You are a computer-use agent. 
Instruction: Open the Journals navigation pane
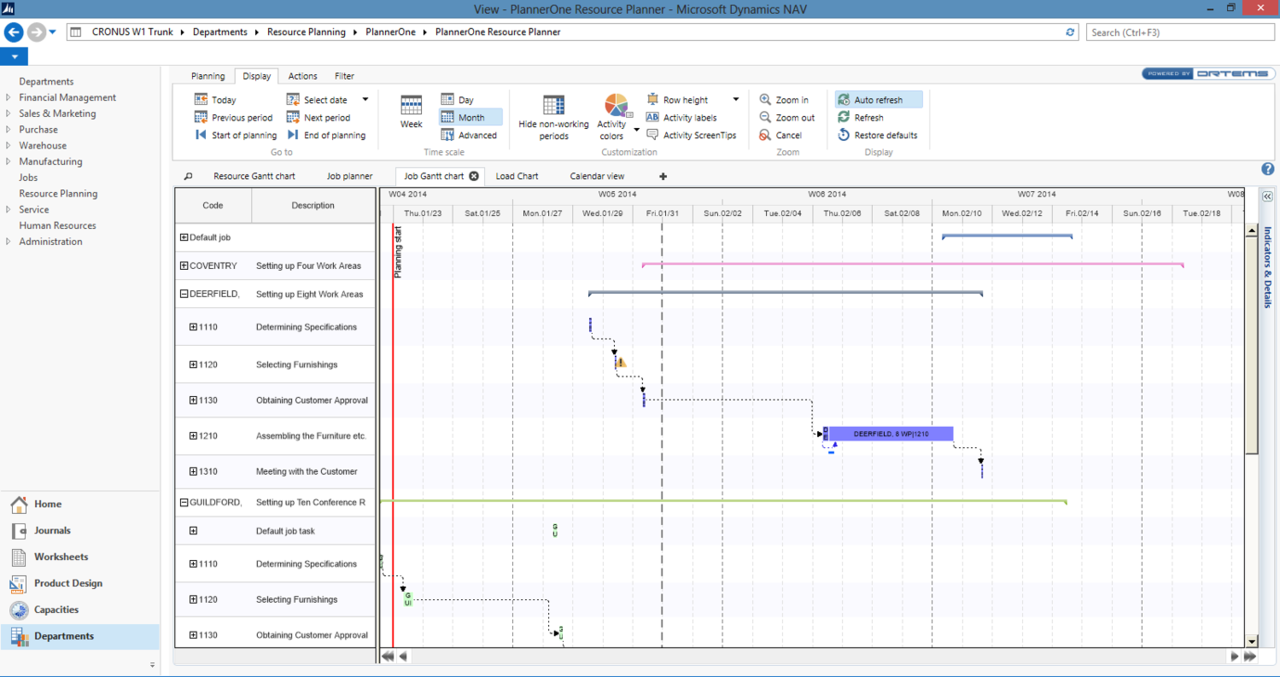(x=80, y=531)
